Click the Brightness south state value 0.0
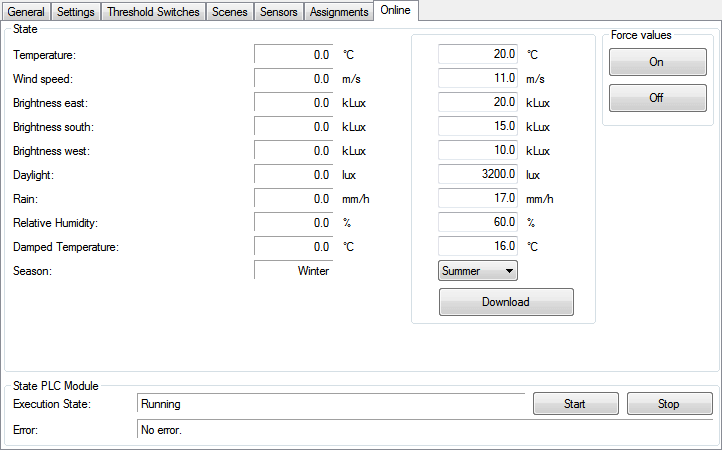The image size is (722, 450). point(293,126)
